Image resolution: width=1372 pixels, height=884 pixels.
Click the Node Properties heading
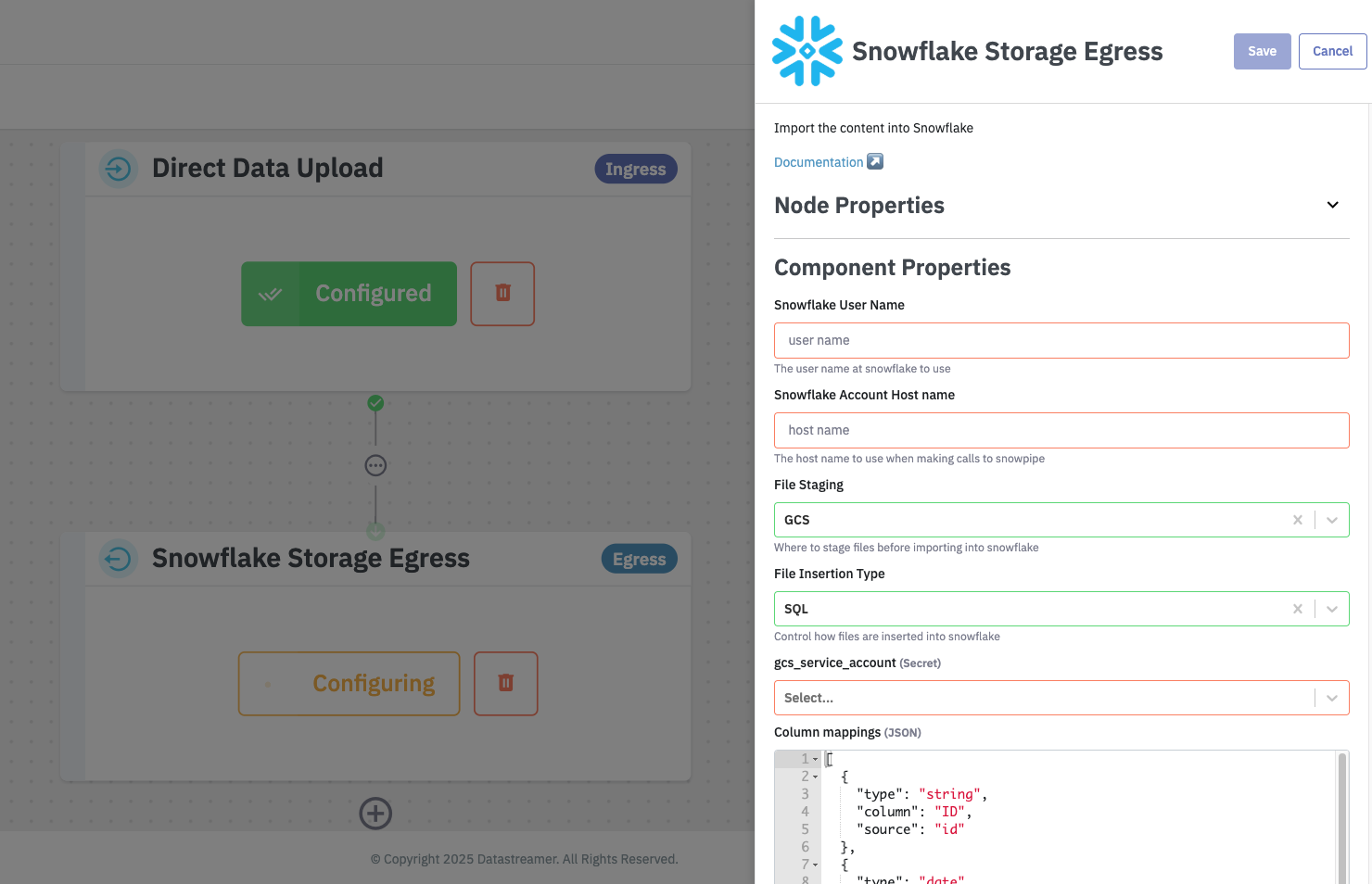click(859, 206)
